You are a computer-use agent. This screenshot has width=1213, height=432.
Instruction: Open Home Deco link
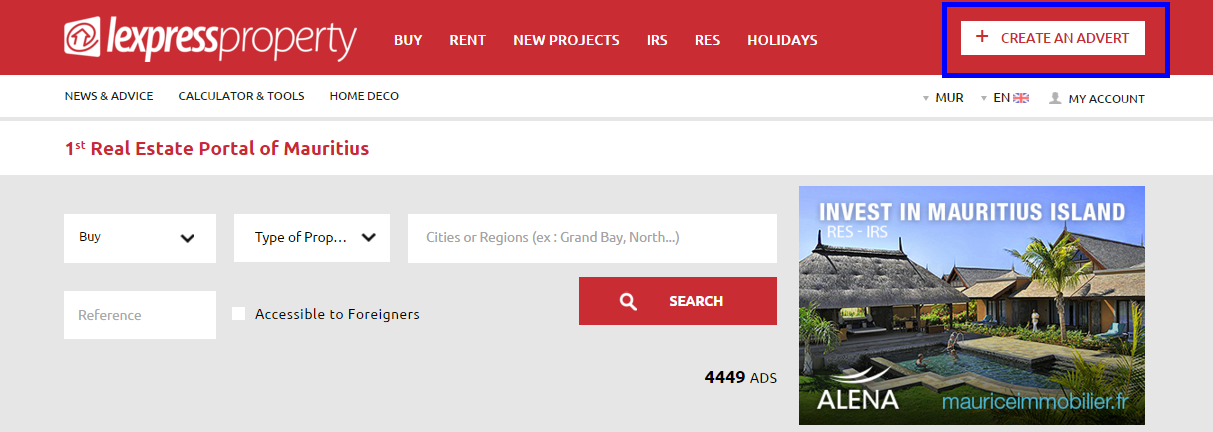pos(364,96)
